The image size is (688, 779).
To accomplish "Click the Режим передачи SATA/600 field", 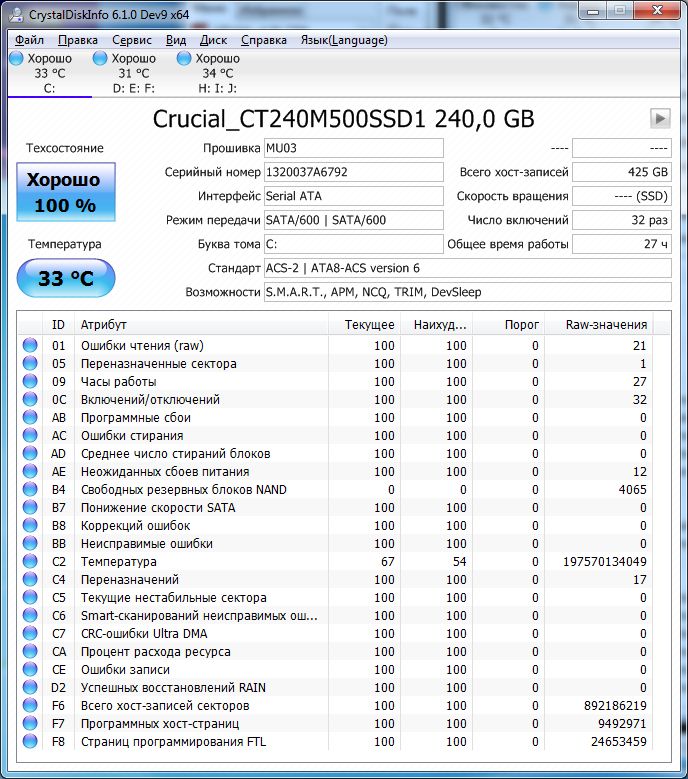I will tap(353, 220).
